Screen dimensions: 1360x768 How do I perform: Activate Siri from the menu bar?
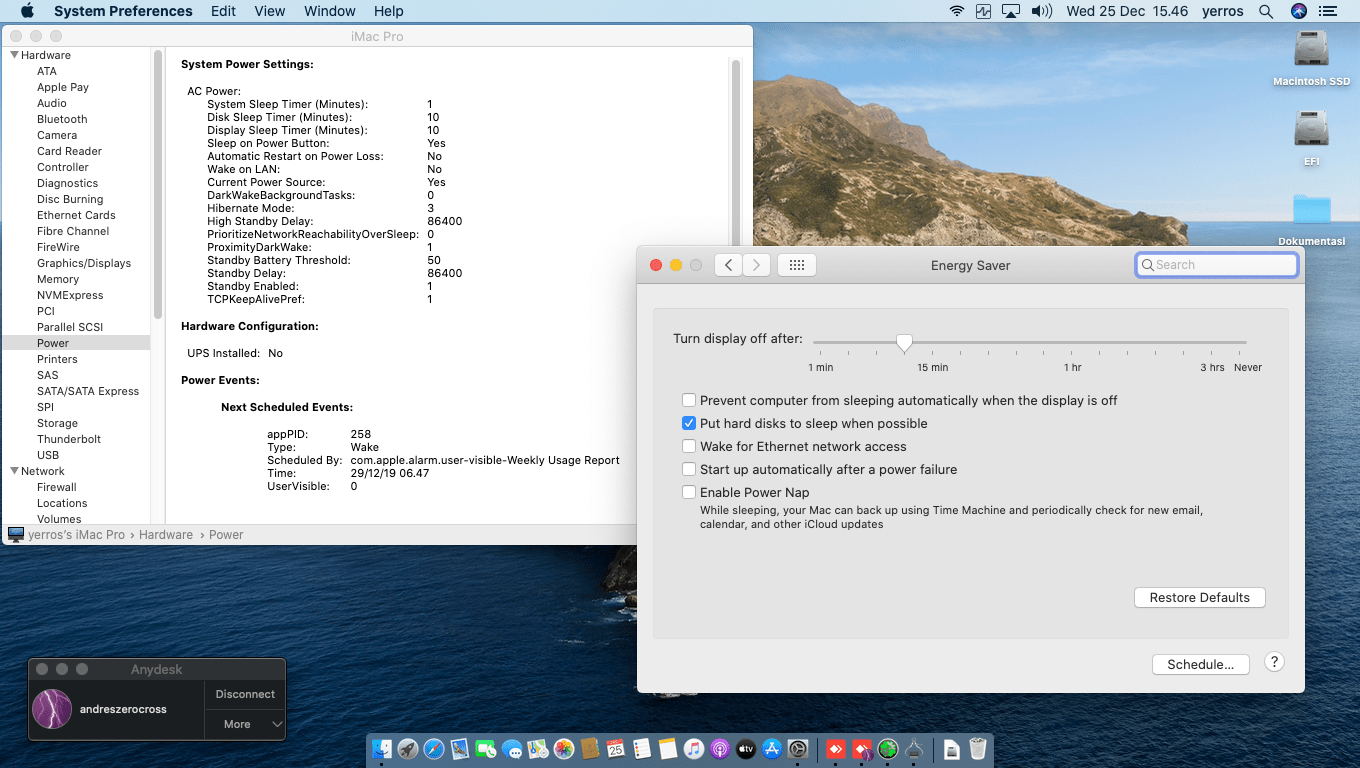[x=1299, y=11]
